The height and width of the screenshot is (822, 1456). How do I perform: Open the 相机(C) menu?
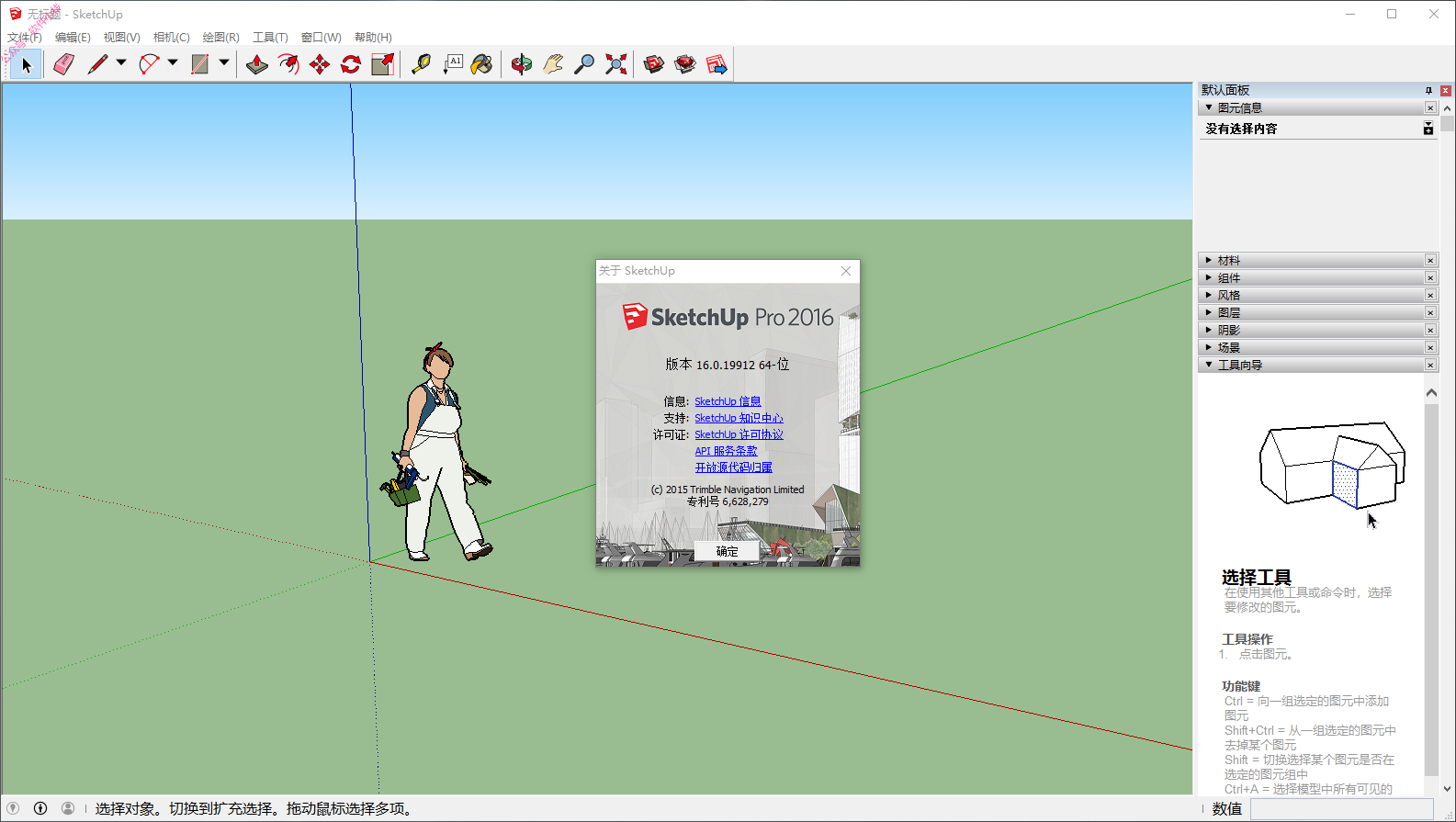point(171,38)
